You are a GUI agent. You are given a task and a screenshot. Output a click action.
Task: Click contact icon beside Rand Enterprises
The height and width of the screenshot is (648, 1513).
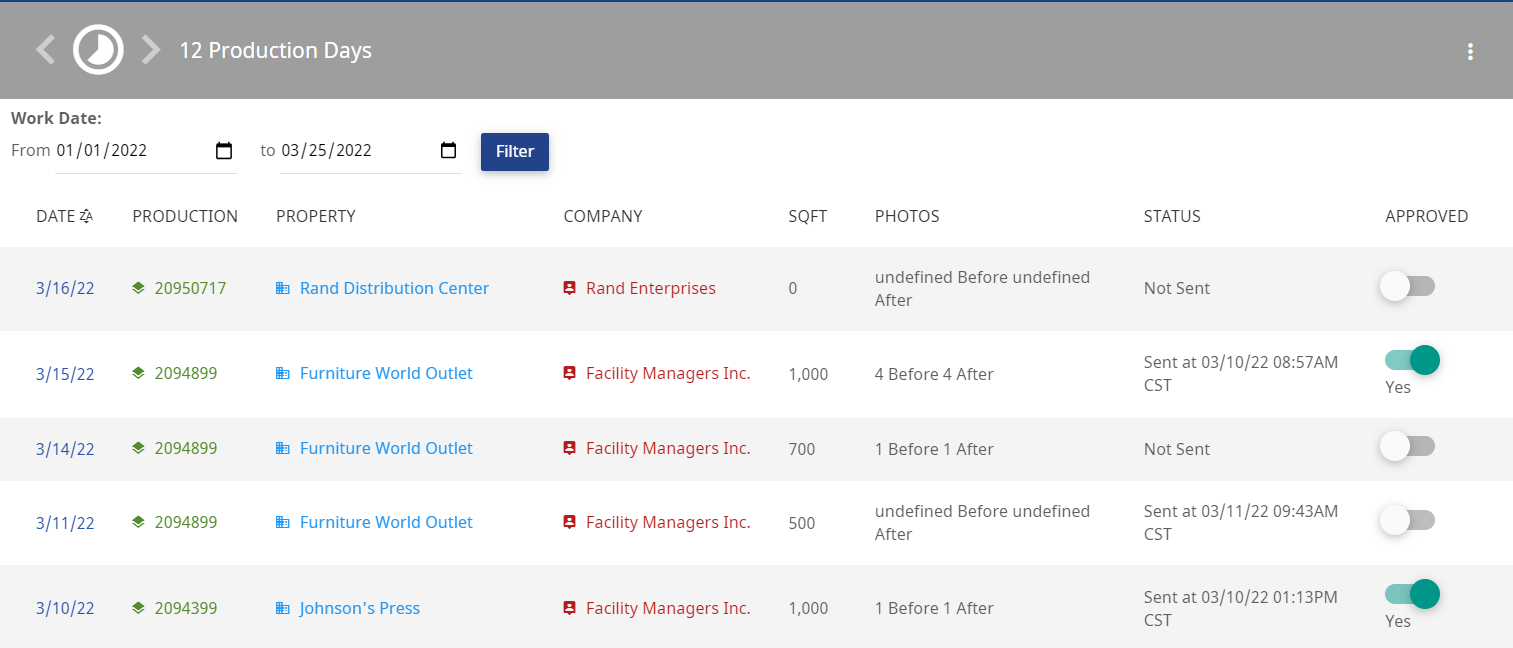(569, 288)
